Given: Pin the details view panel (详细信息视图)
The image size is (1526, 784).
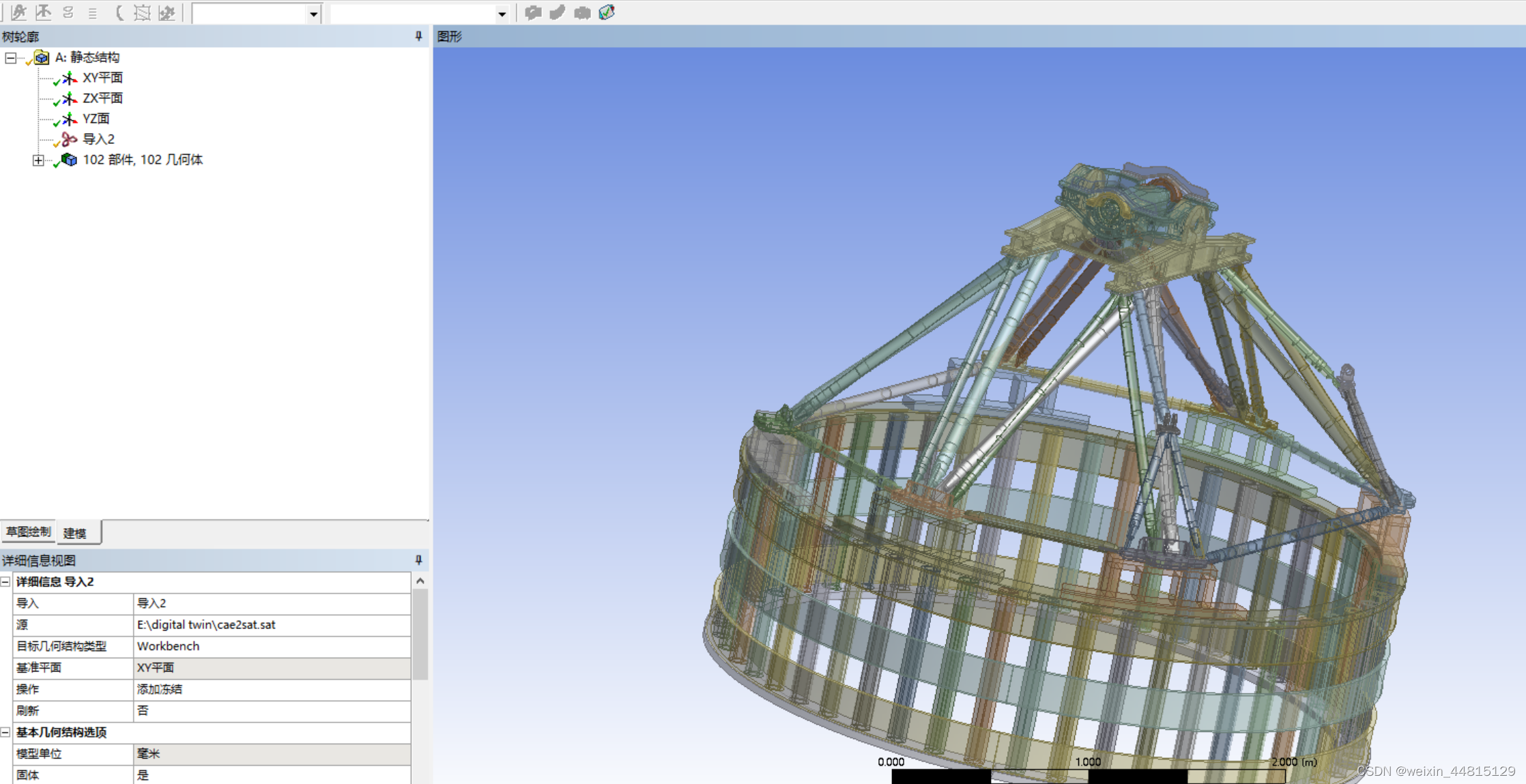Looking at the screenshot, I should [x=418, y=560].
